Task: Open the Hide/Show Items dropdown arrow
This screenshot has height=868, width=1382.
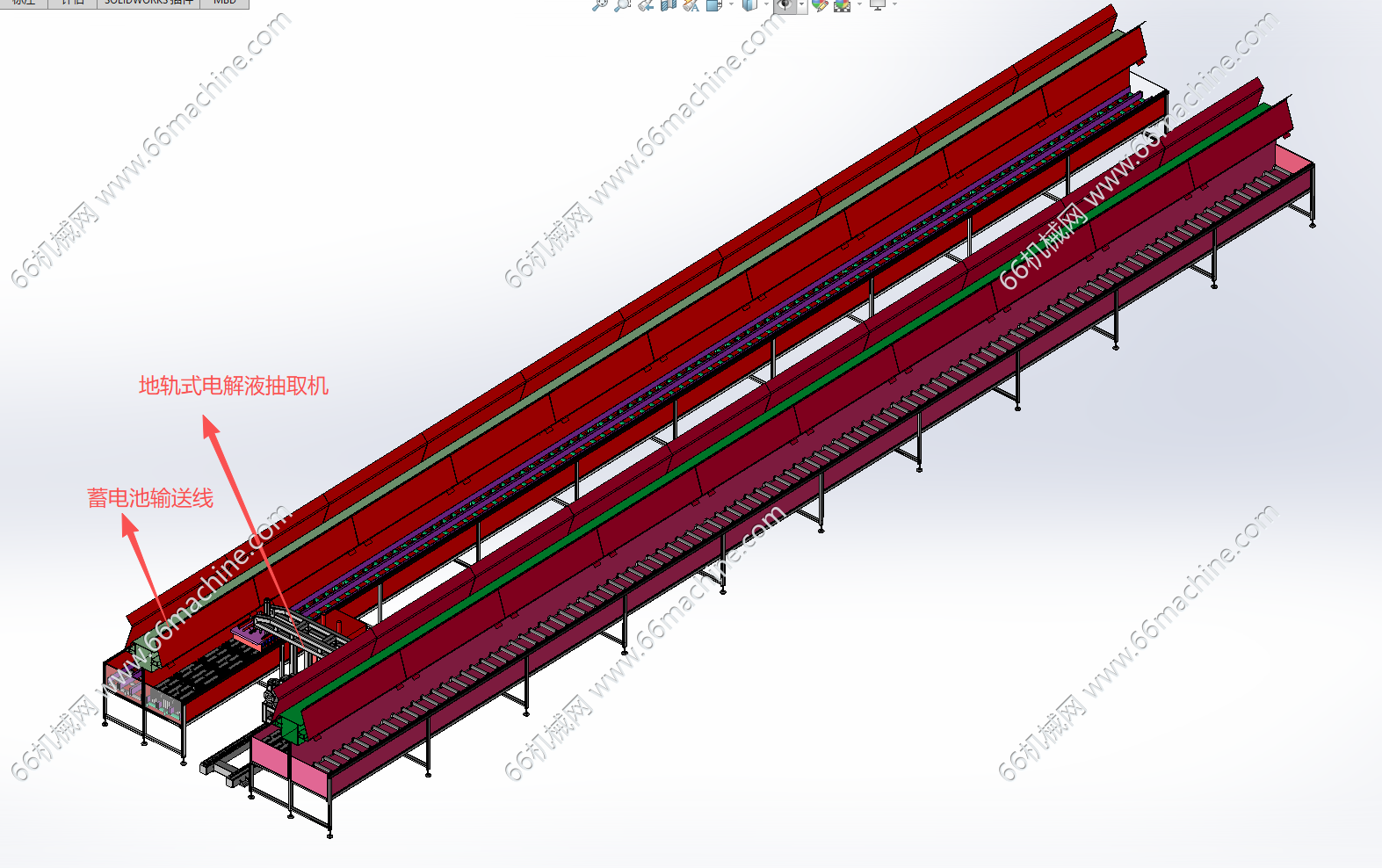Action: [801, 4]
